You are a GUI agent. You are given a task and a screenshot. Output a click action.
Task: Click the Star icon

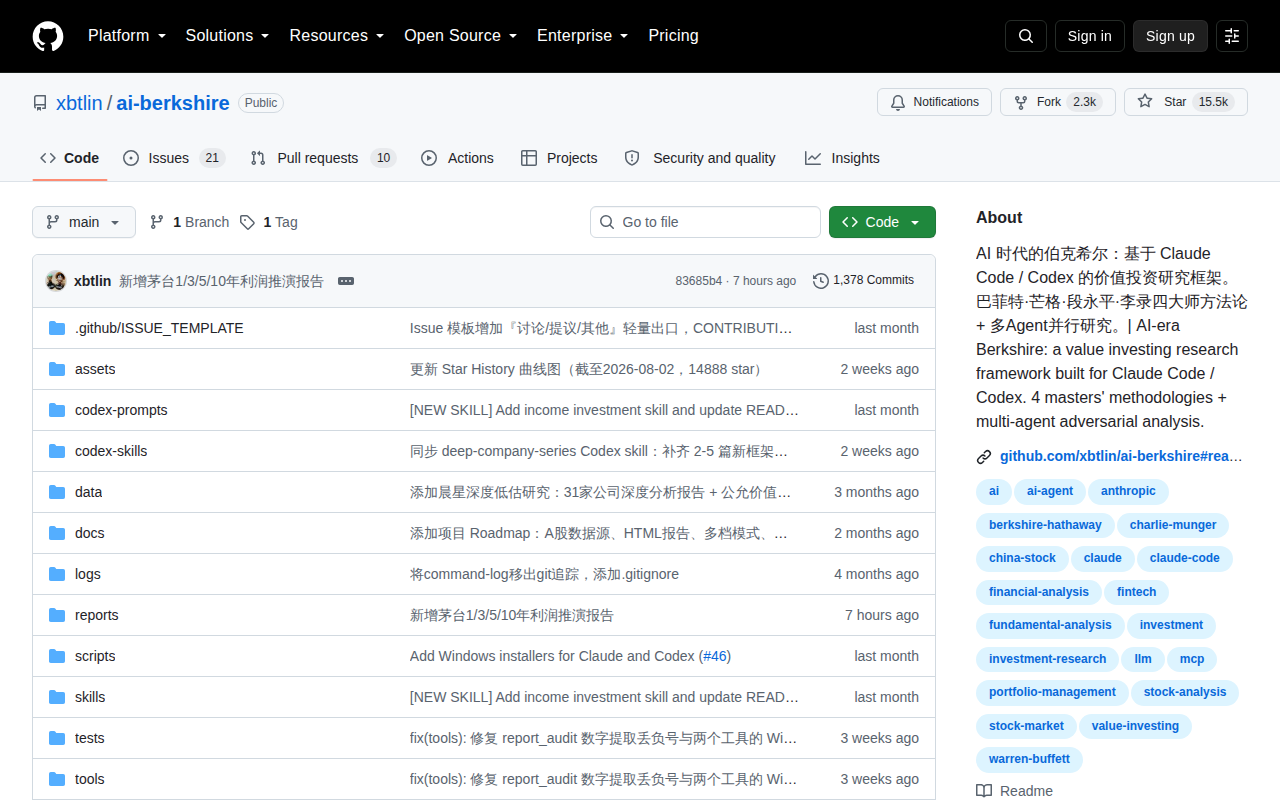tap(1145, 102)
